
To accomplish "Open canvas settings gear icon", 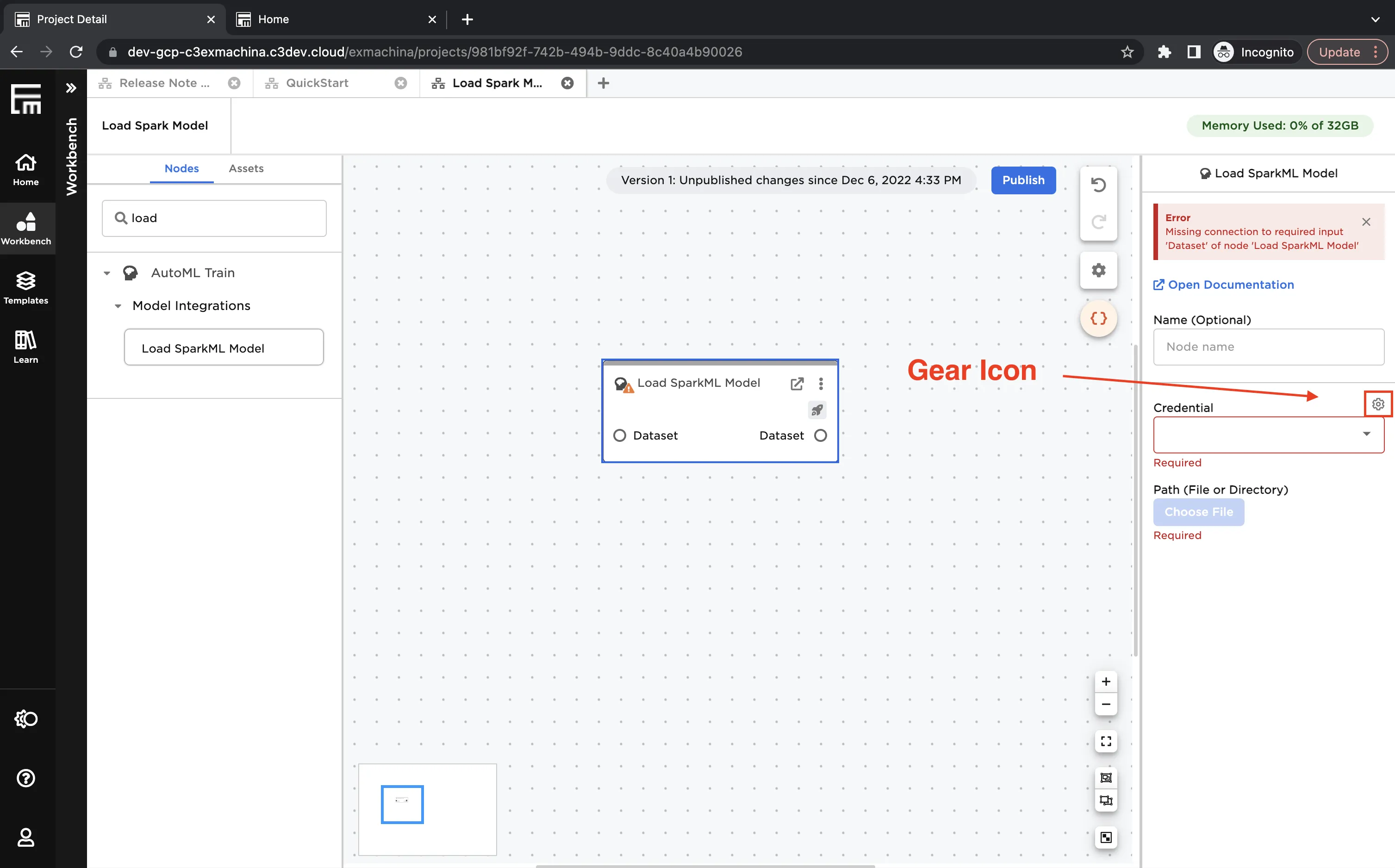I will tap(1098, 270).
